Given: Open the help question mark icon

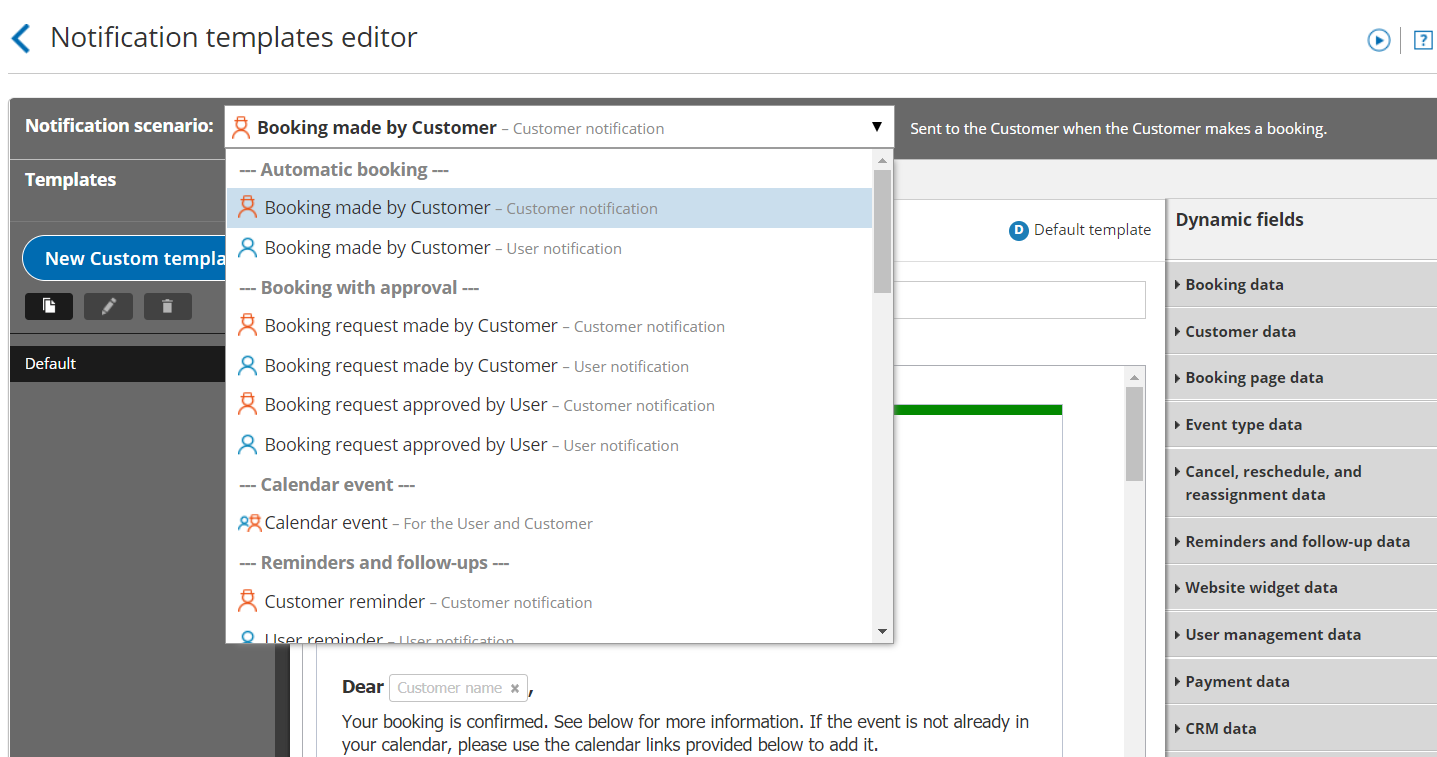Looking at the screenshot, I should tap(1423, 40).
